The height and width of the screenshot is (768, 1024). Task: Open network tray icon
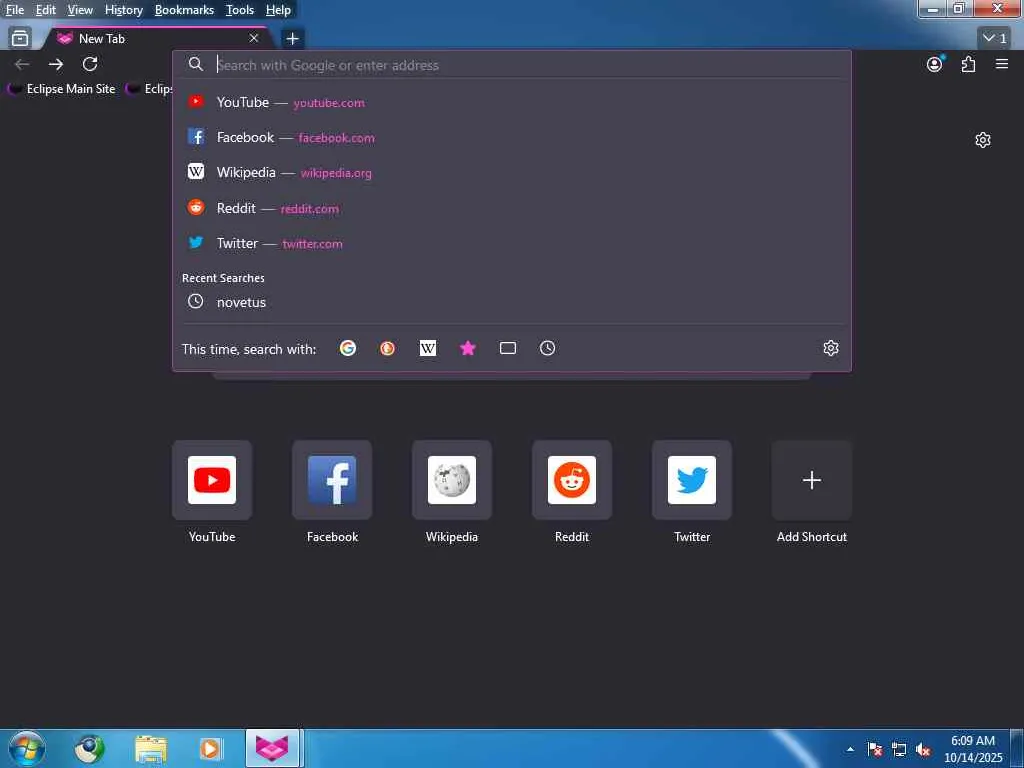[899, 749]
